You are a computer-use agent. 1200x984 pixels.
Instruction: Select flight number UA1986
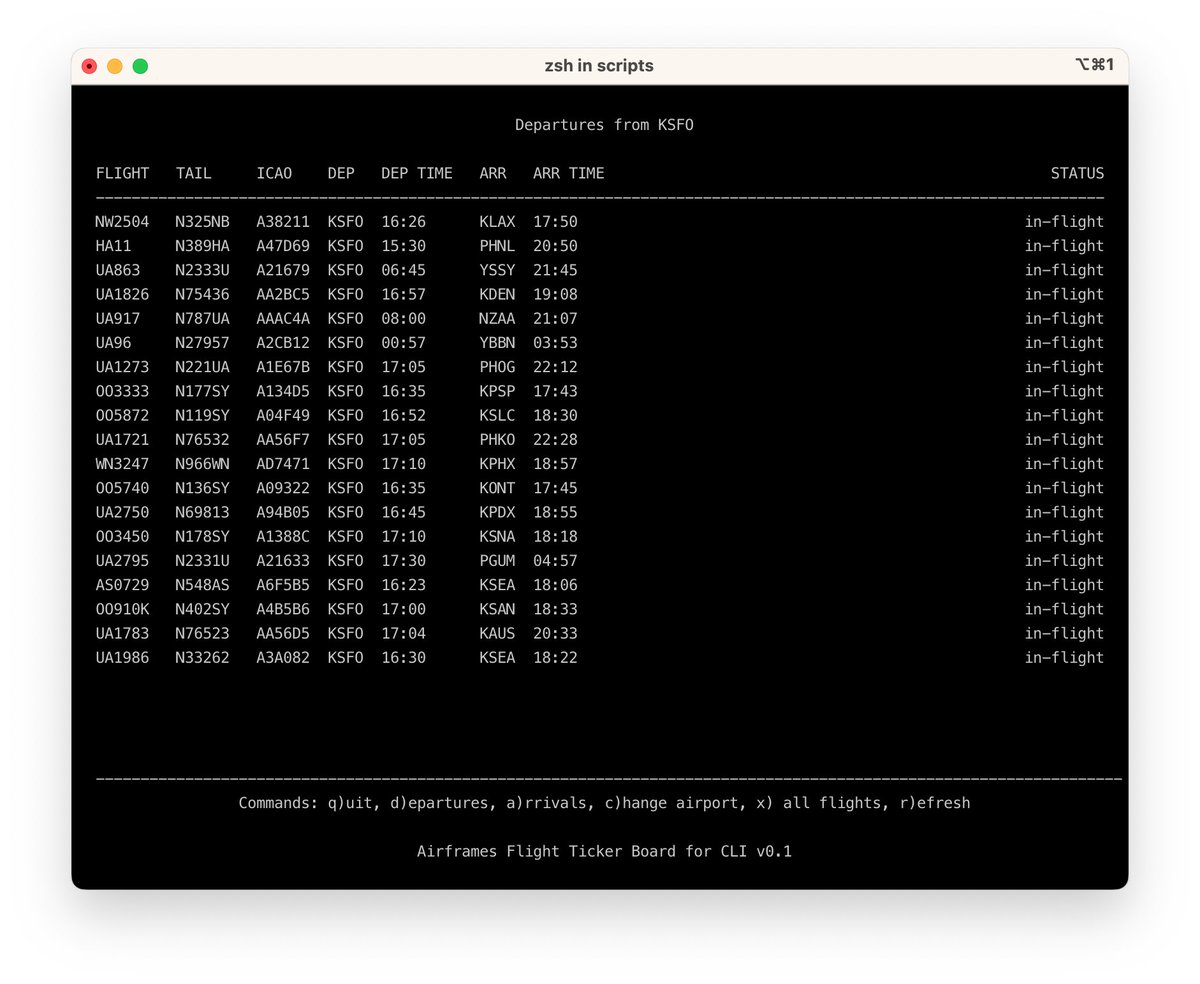(x=122, y=657)
